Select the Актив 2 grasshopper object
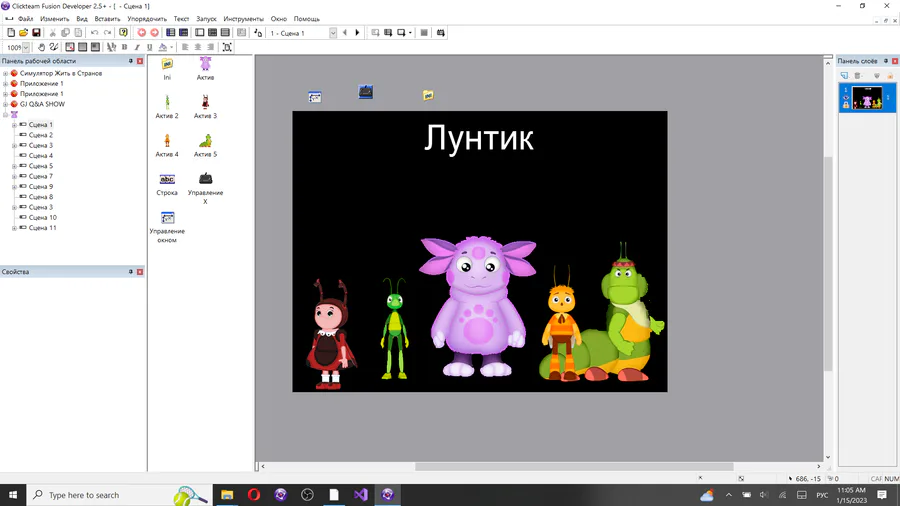Screen dimensions: 900x506 click(x=167, y=107)
